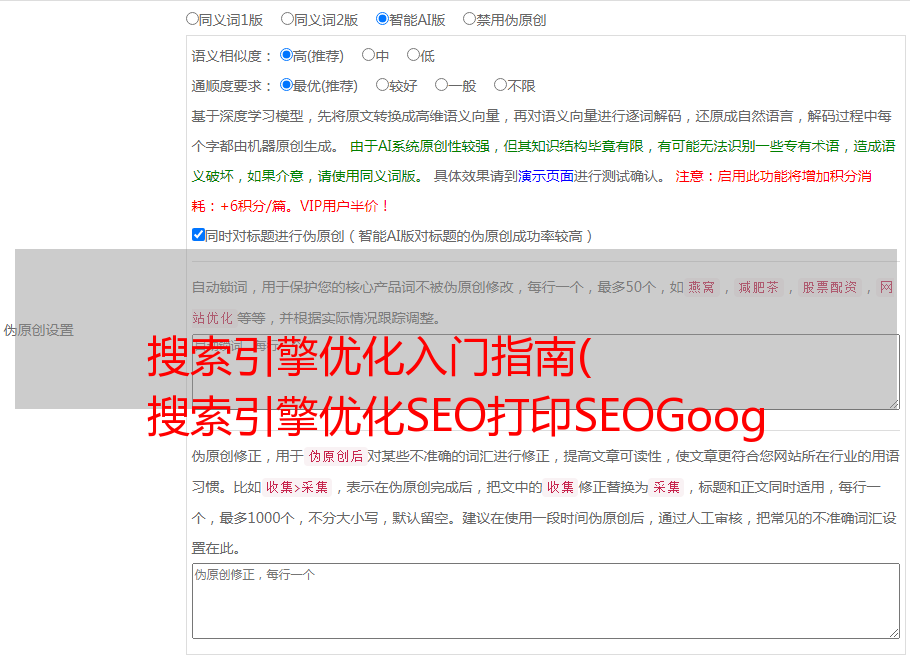This screenshot has height=658, width=911.
Task: Set 语义相似度 to 低
Action: (413, 55)
